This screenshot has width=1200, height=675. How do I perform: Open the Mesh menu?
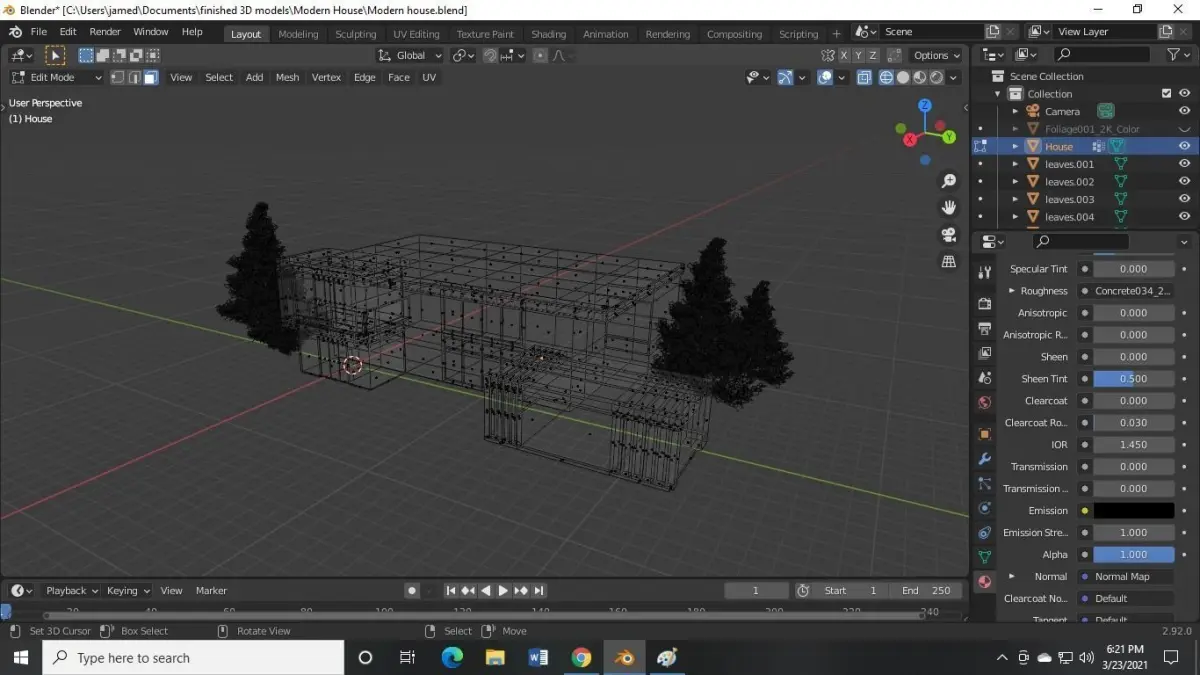287,77
